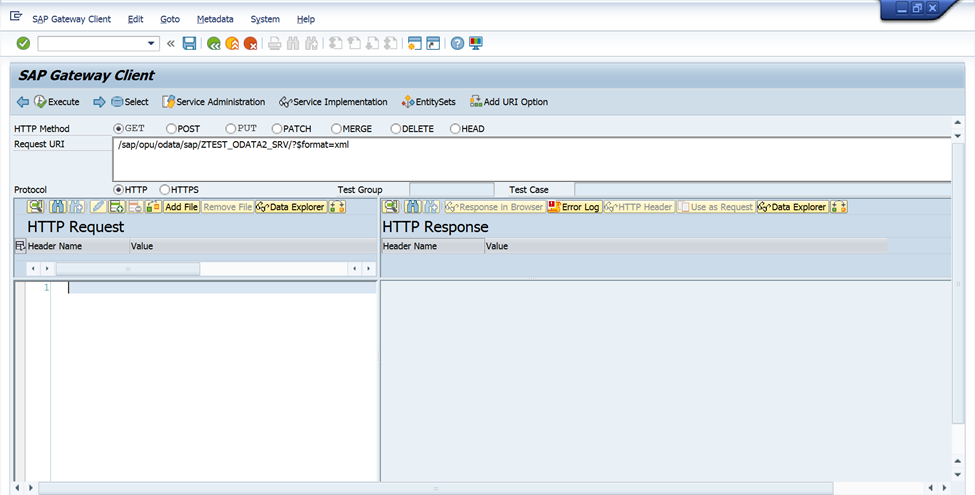
Task: Click the green Enter checkmark icon
Action: point(23,43)
